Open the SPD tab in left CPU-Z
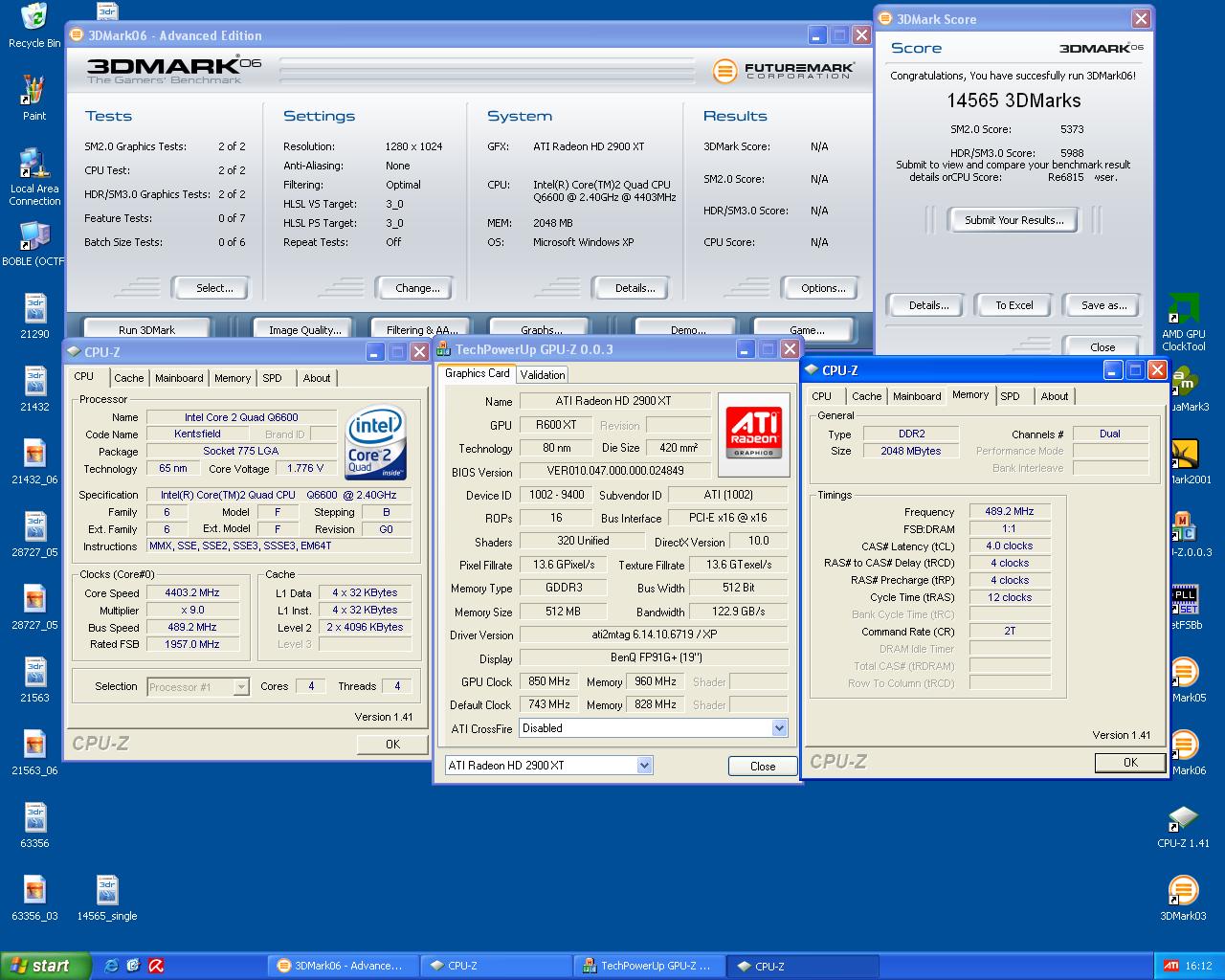 273,378
